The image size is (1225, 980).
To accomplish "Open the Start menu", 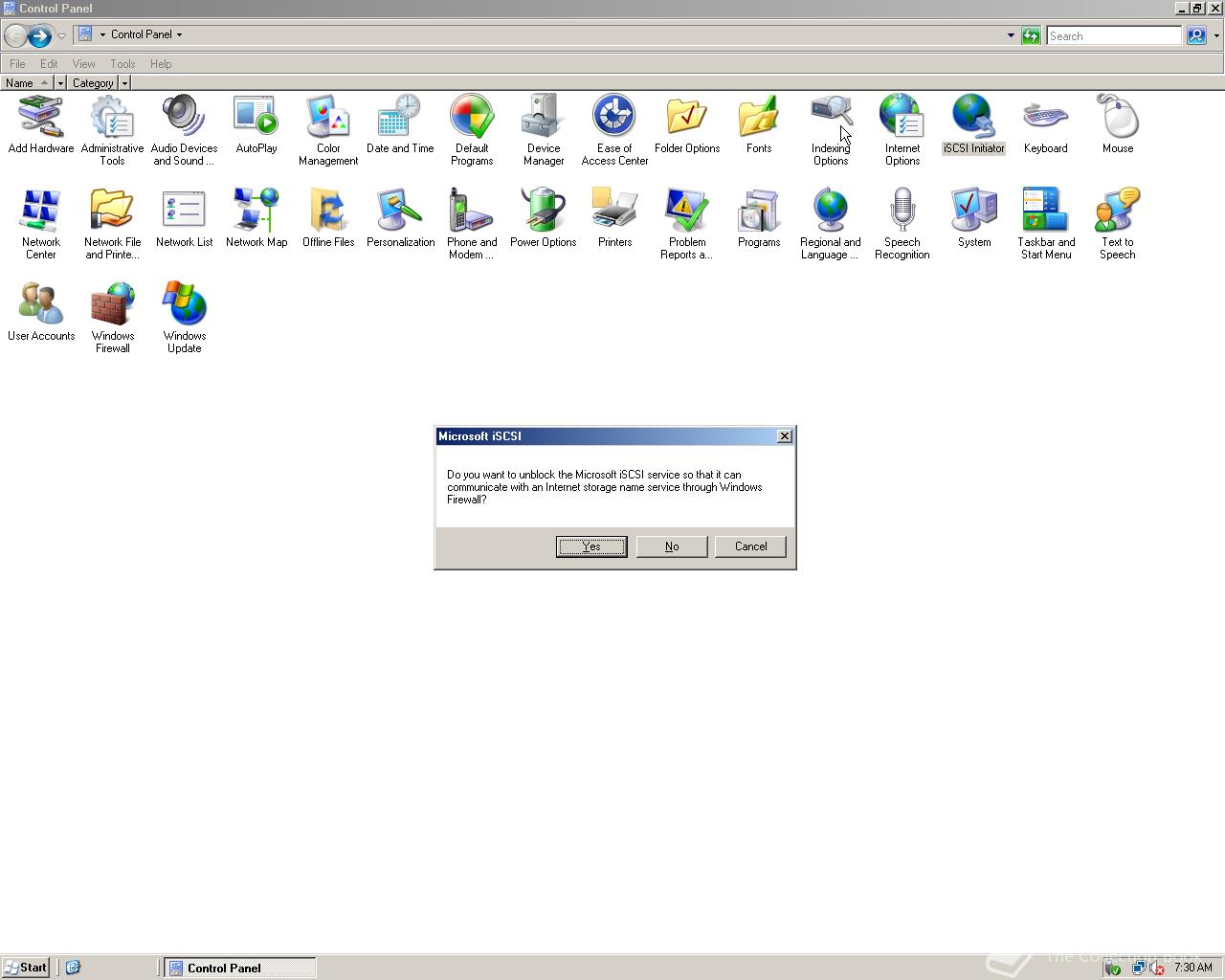I will coord(26,968).
